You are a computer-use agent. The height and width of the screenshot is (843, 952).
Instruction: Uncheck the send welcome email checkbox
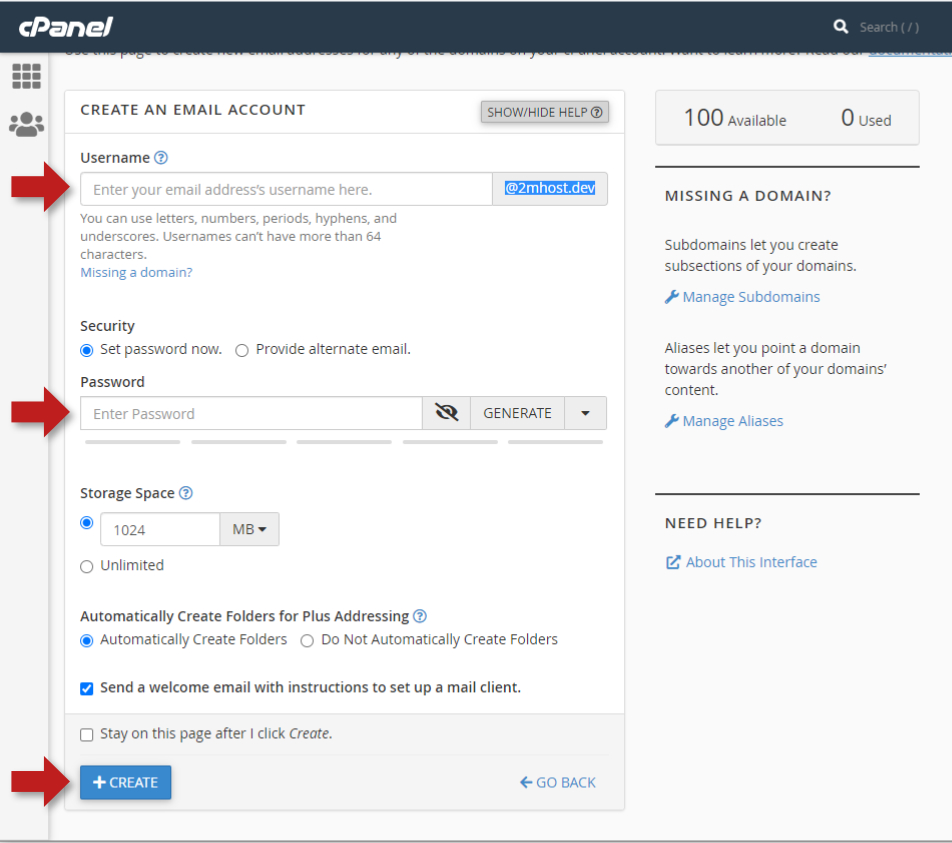(87, 688)
